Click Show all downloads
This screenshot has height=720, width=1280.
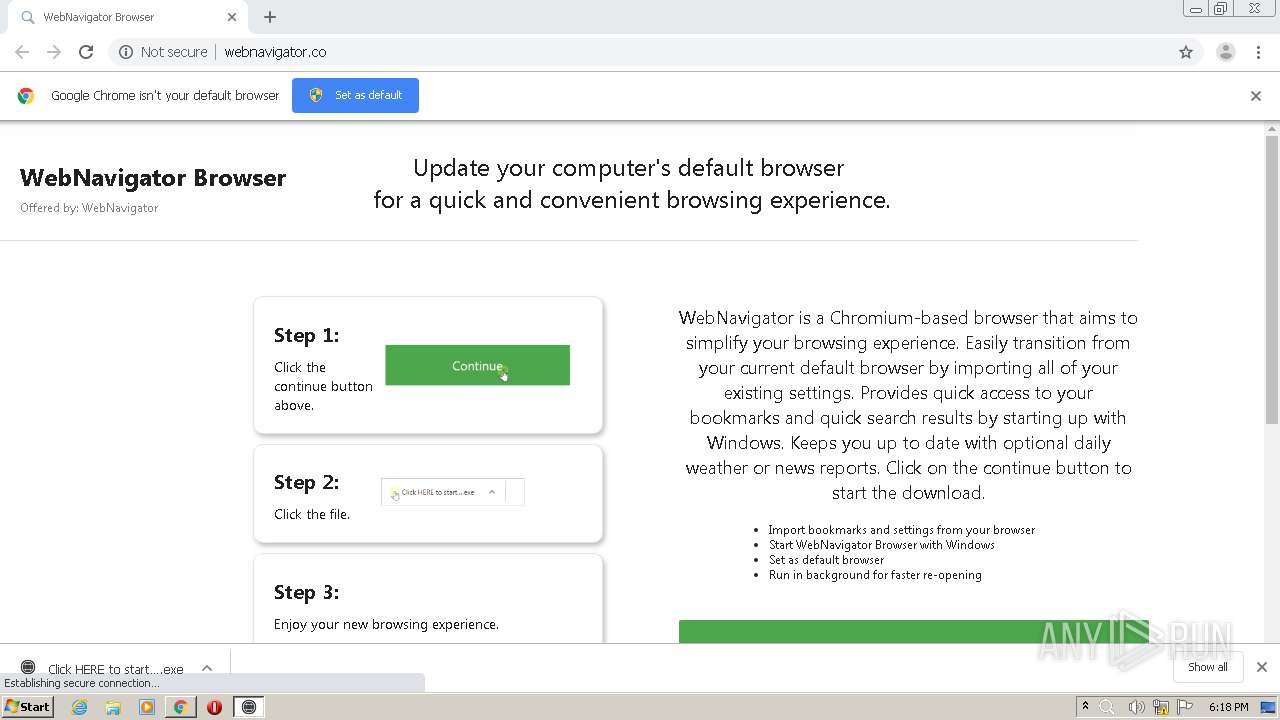[x=1207, y=667]
